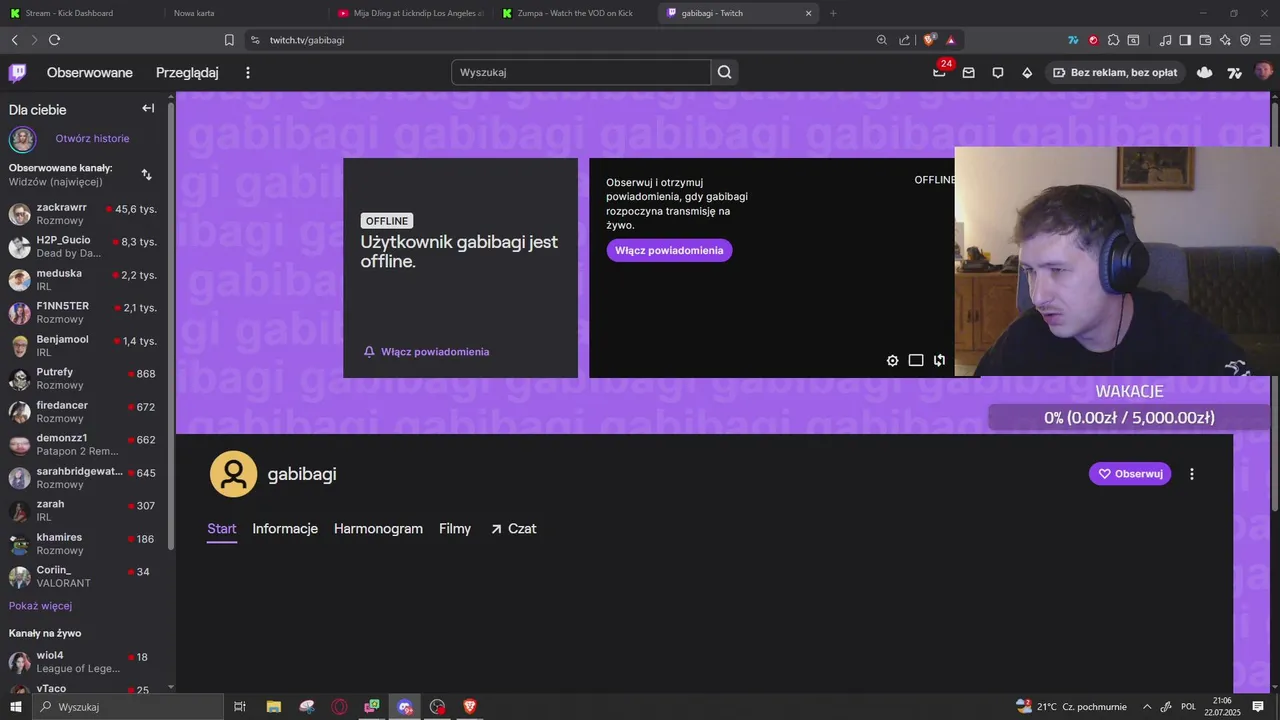This screenshot has width=1280, height=720.
Task: Switch to Informacje tab
Action: pyautogui.click(x=285, y=529)
